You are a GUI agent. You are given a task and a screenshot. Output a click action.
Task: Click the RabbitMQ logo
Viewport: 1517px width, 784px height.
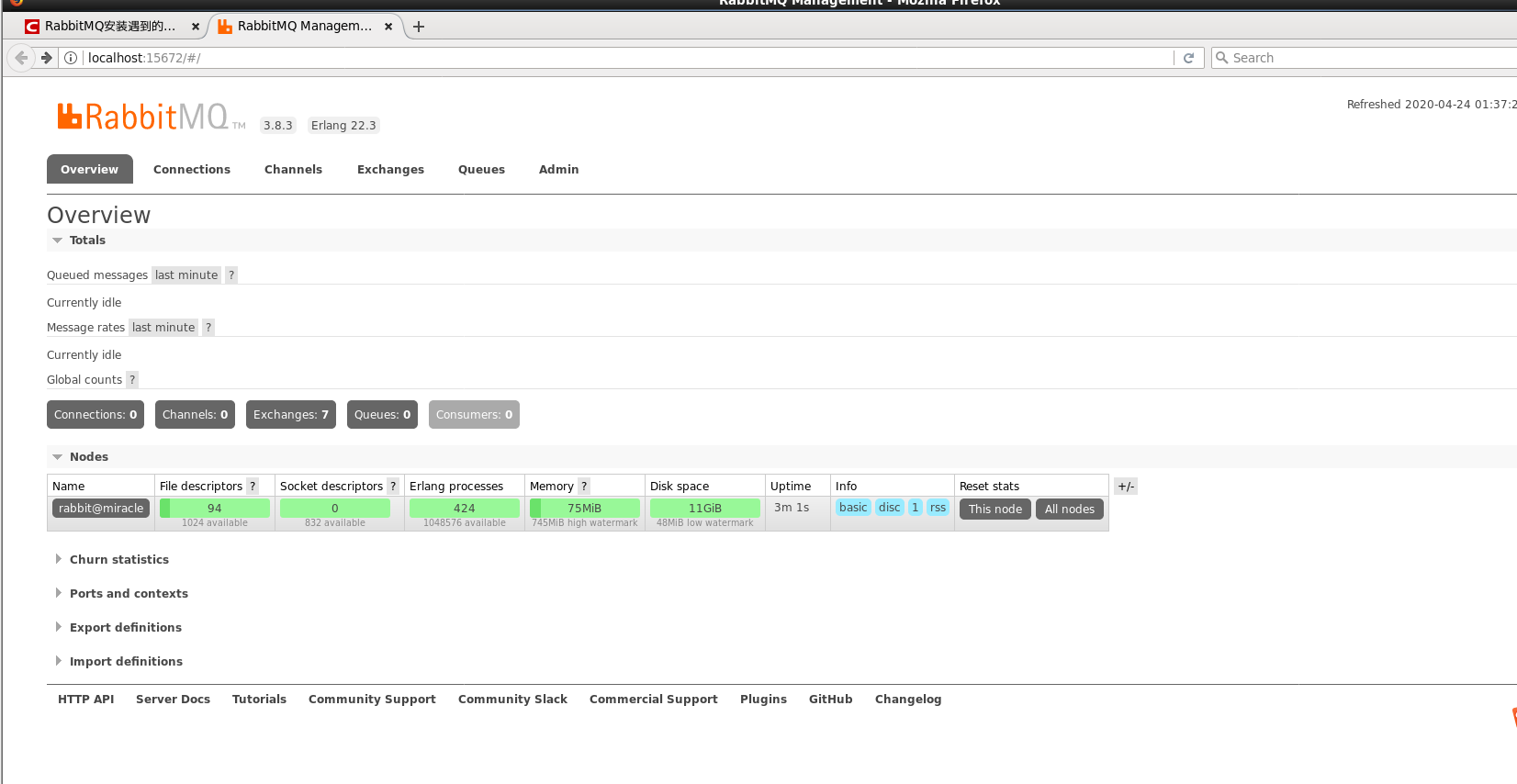tap(151, 118)
